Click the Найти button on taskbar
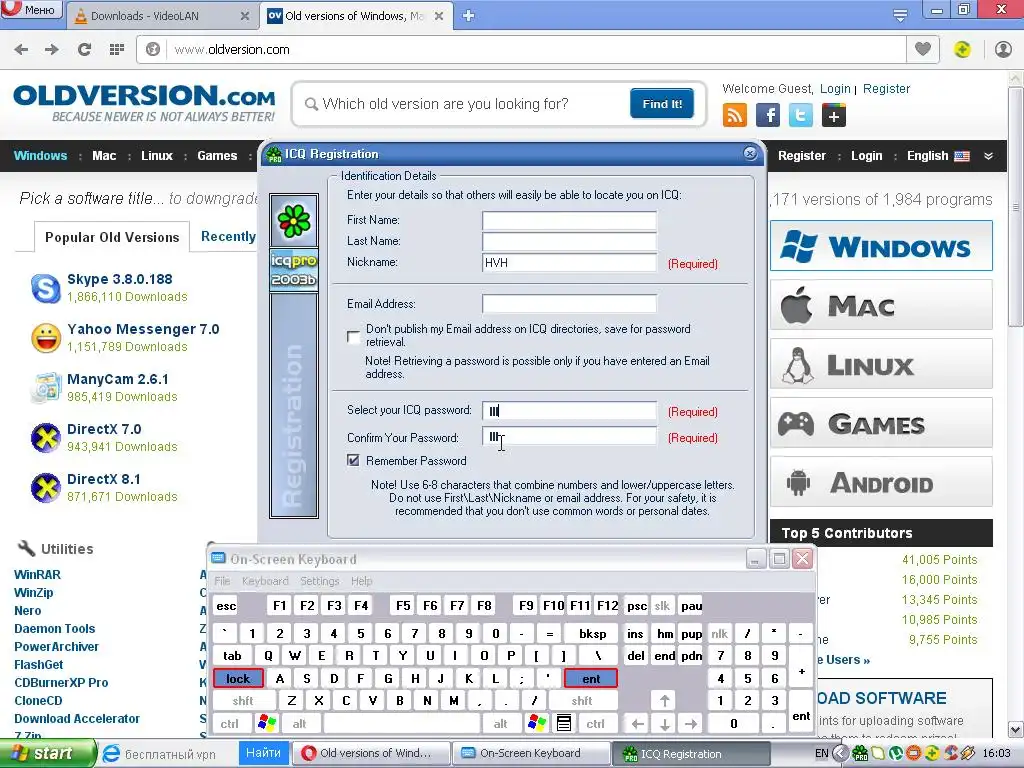 (263, 753)
